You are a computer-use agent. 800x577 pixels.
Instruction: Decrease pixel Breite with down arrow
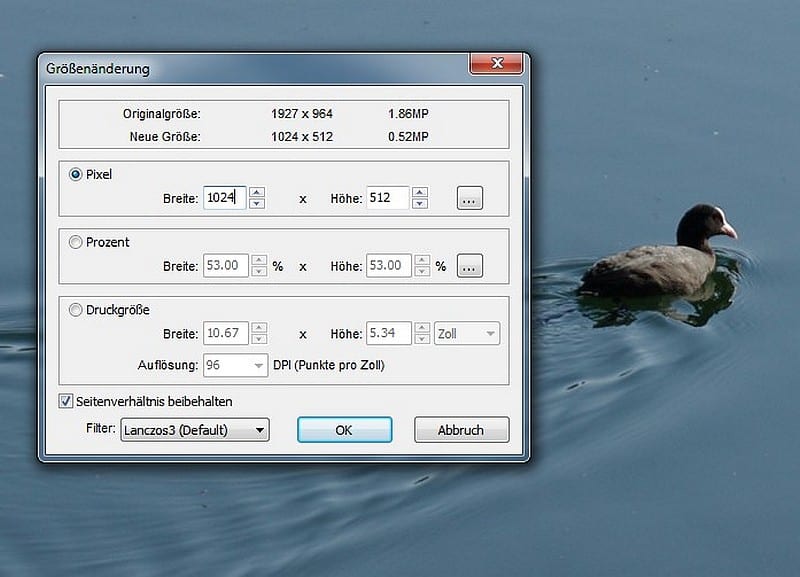tap(257, 204)
